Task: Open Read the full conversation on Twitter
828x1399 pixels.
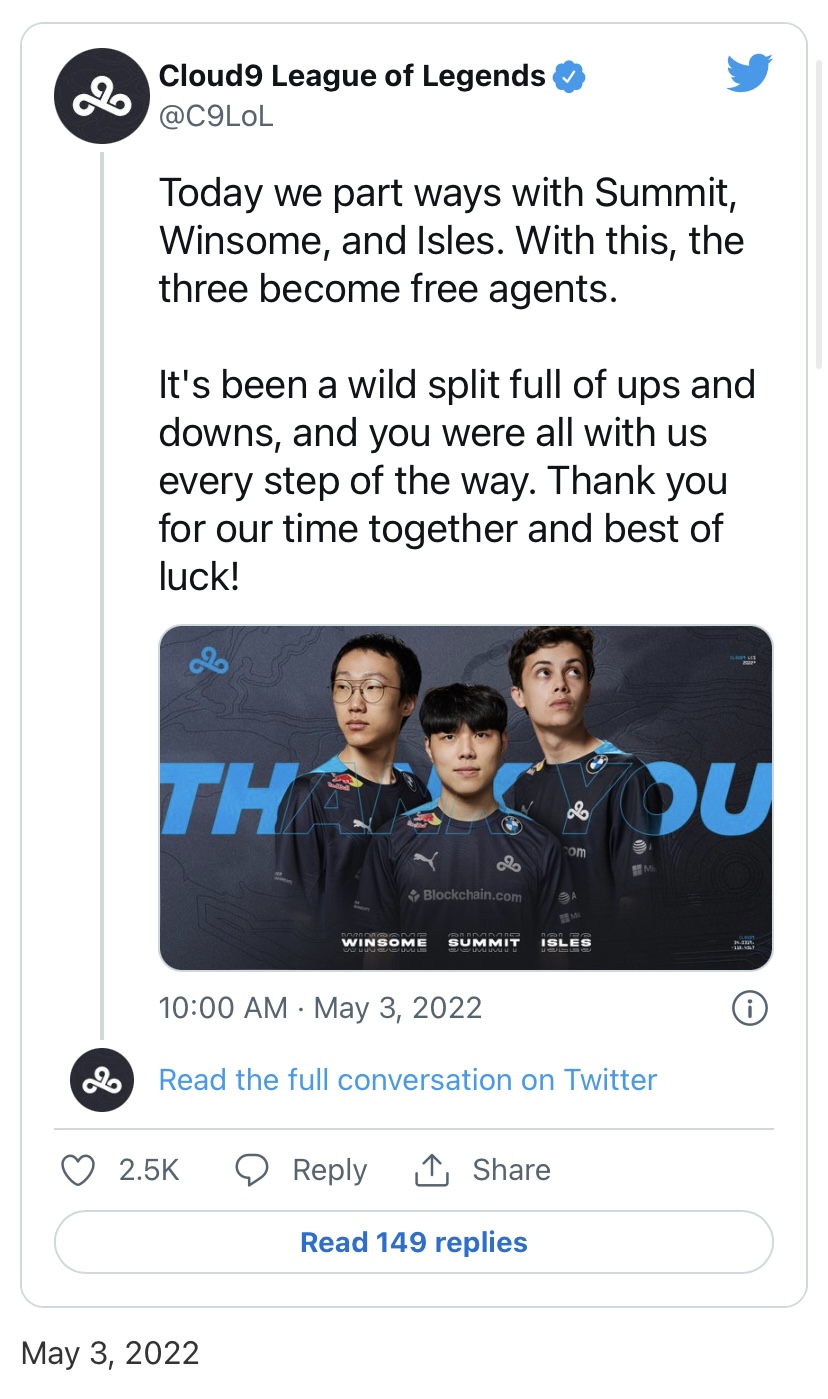Action: (x=408, y=1080)
